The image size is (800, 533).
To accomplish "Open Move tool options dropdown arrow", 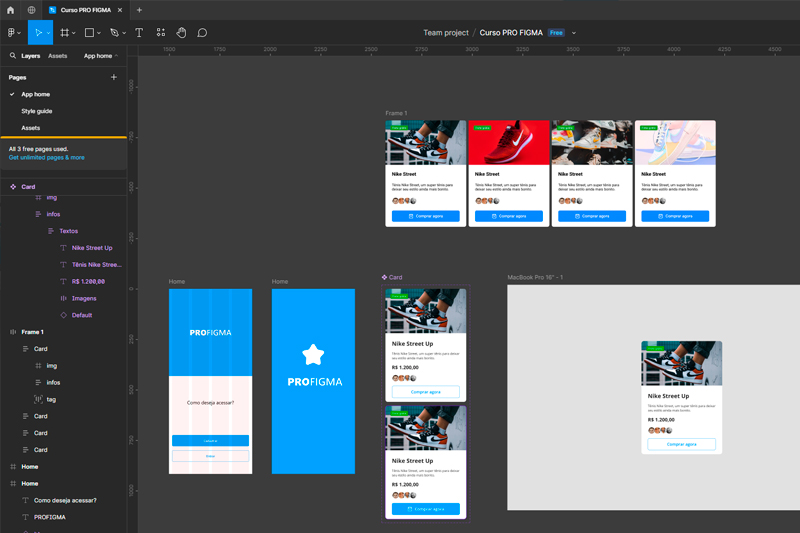I will point(48,33).
